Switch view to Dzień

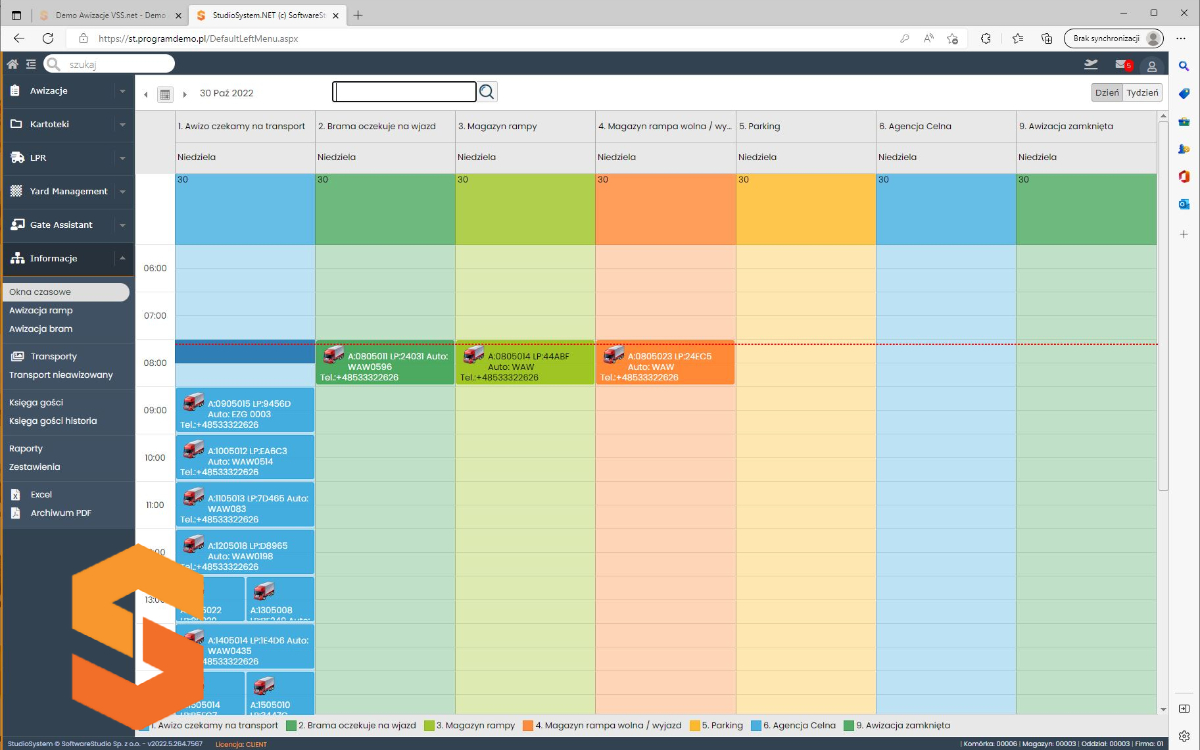pos(1106,93)
